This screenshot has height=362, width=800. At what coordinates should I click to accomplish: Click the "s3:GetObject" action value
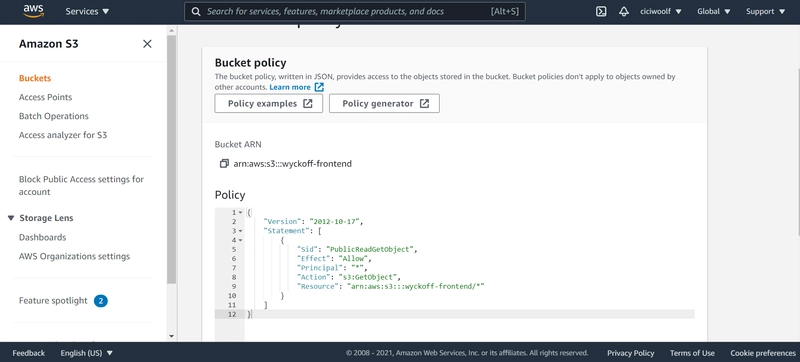[x=368, y=277]
